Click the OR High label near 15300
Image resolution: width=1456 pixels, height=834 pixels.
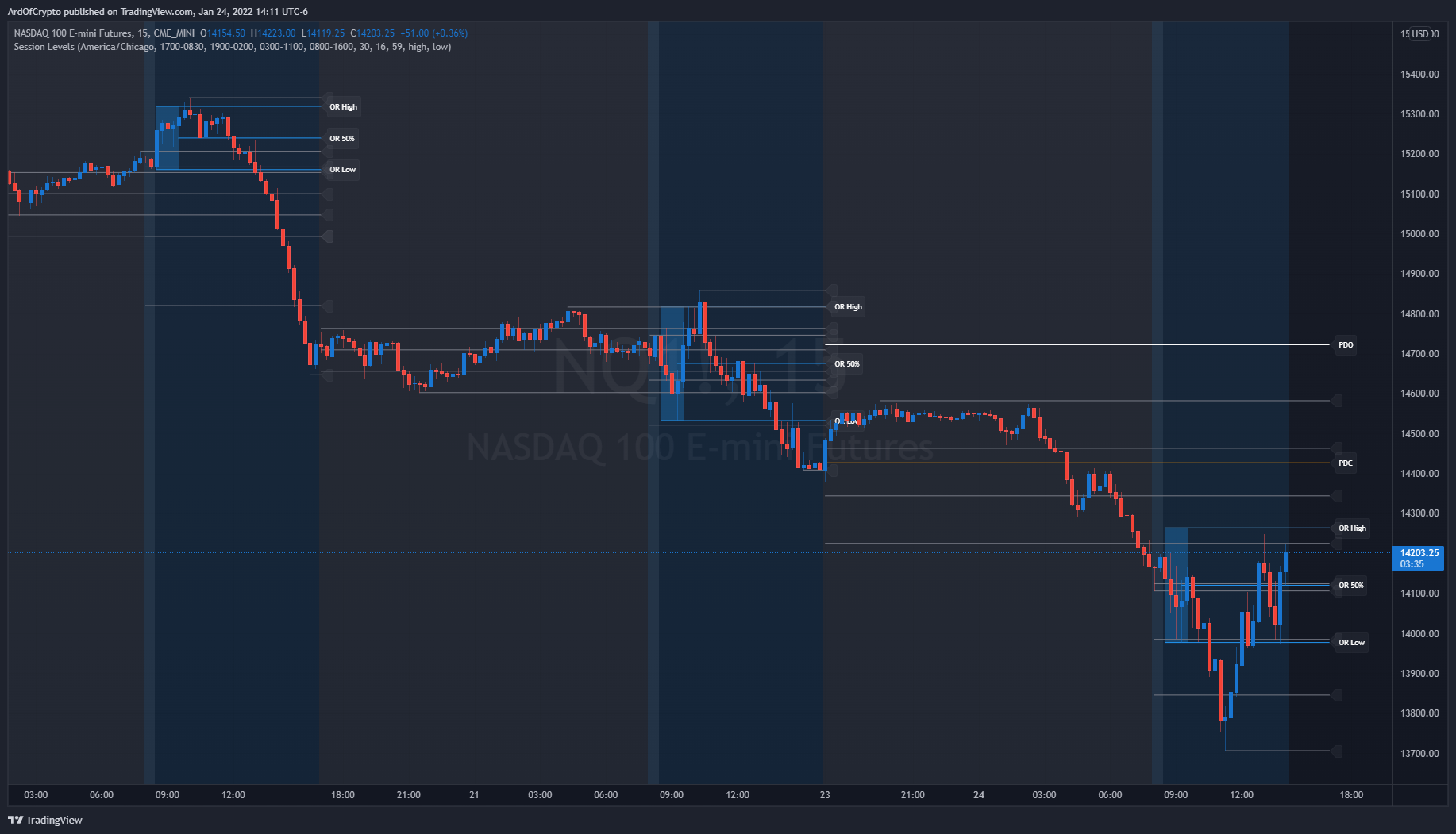(343, 107)
